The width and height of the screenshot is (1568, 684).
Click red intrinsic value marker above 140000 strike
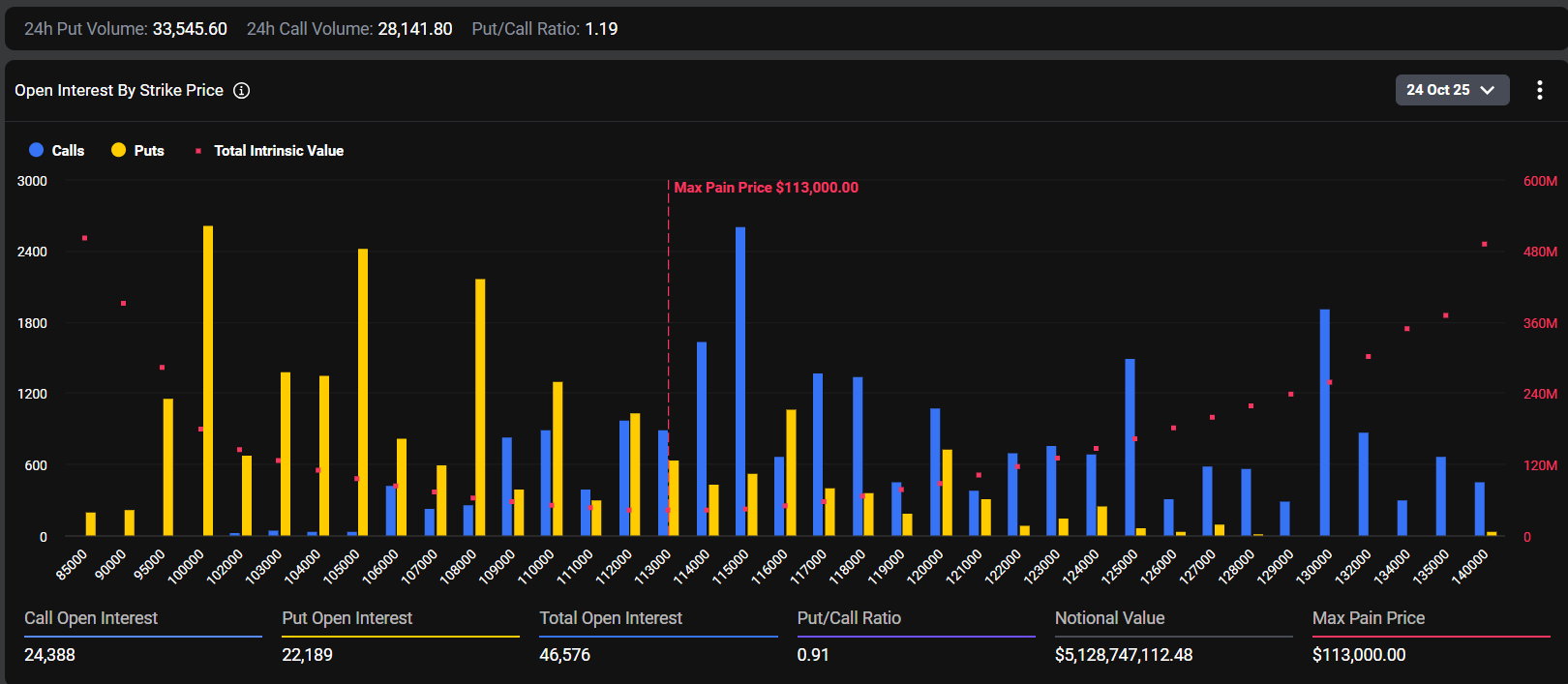pyautogui.click(x=1484, y=245)
